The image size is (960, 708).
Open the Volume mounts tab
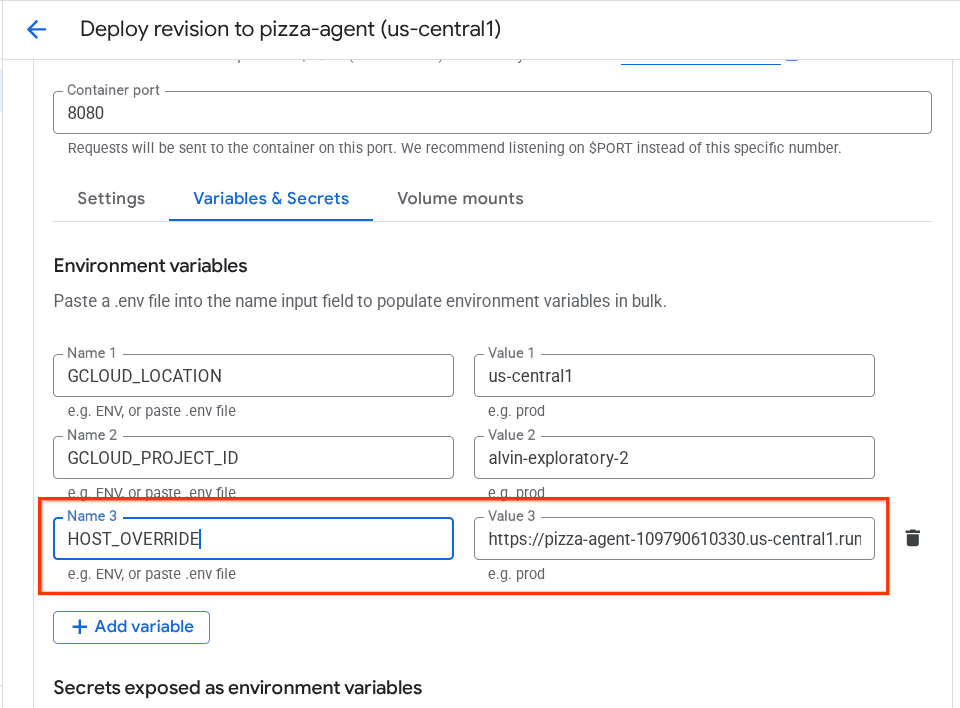[x=460, y=198]
